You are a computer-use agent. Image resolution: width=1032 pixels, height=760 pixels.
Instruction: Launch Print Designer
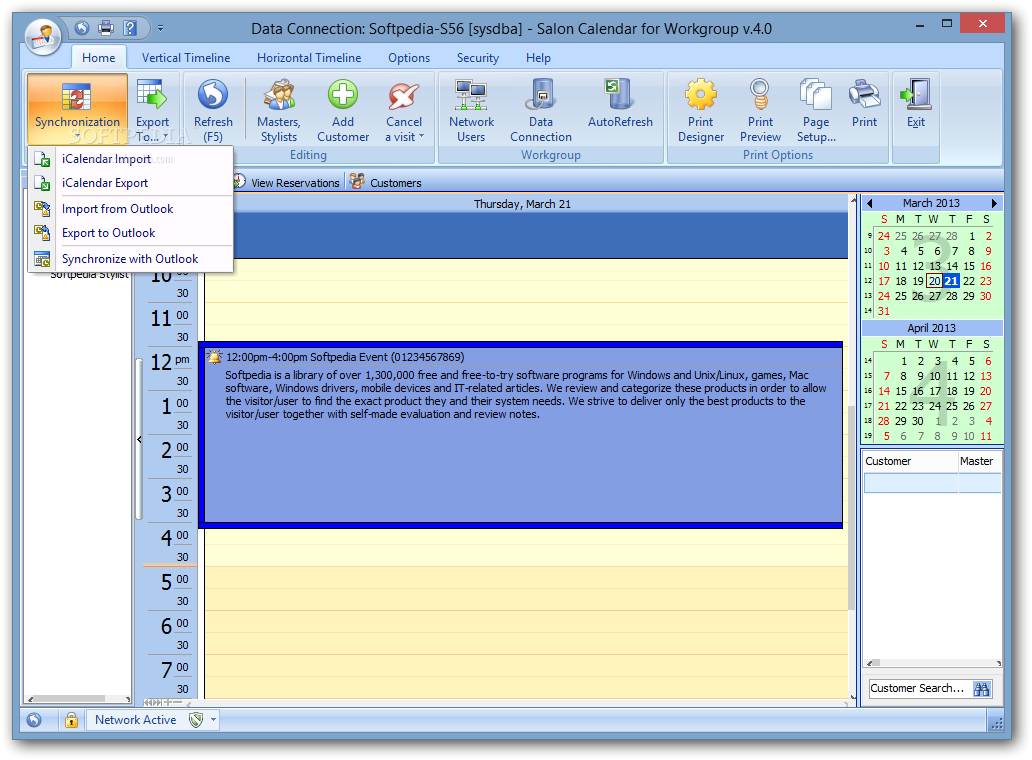[x=701, y=109]
